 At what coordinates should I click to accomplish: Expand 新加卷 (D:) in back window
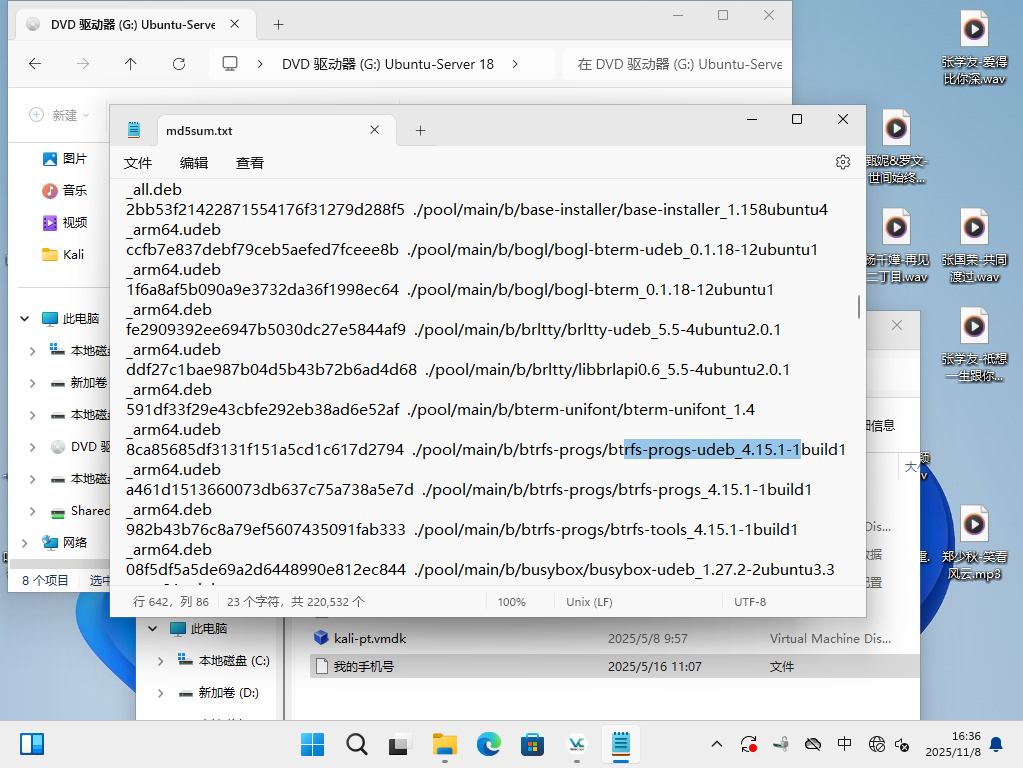click(x=160, y=693)
